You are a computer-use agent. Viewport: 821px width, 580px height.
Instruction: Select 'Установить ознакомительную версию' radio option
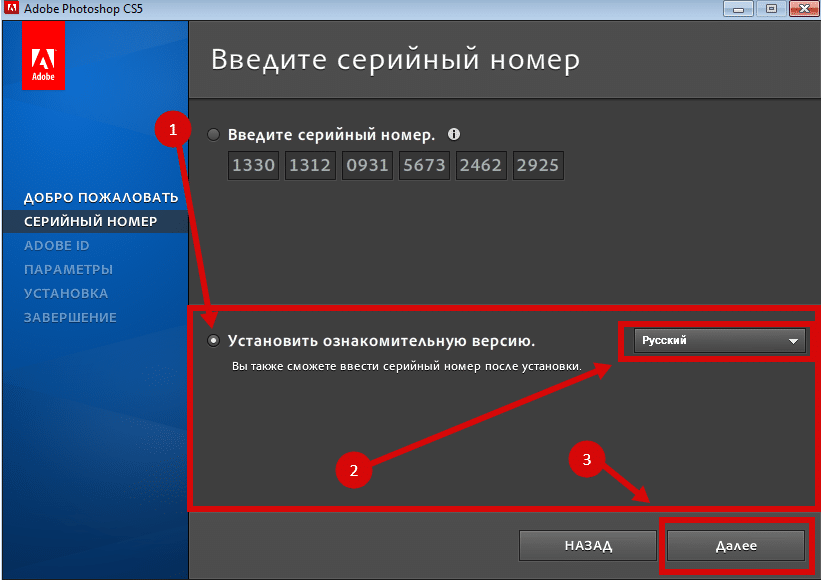pos(214,340)
